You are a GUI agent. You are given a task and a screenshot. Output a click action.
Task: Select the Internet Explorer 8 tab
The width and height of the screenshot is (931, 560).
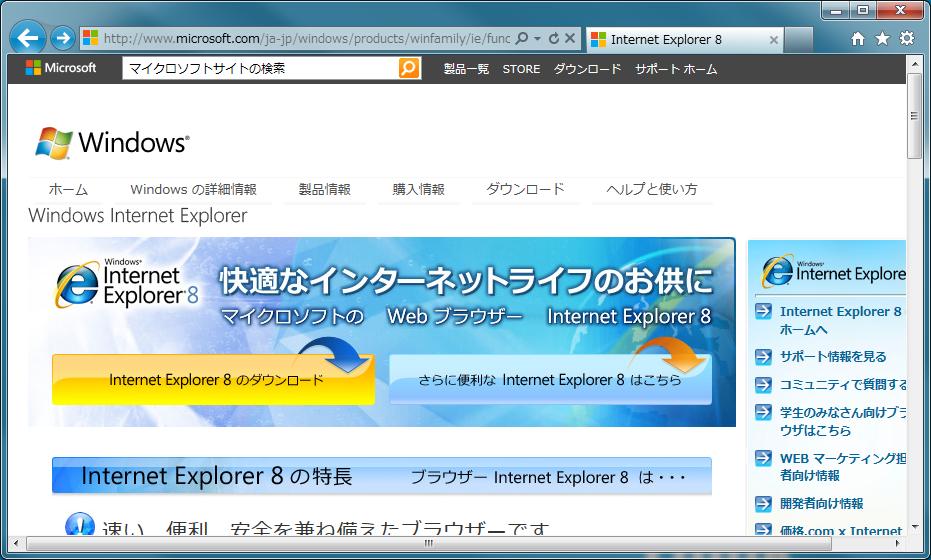pos(684,40)
